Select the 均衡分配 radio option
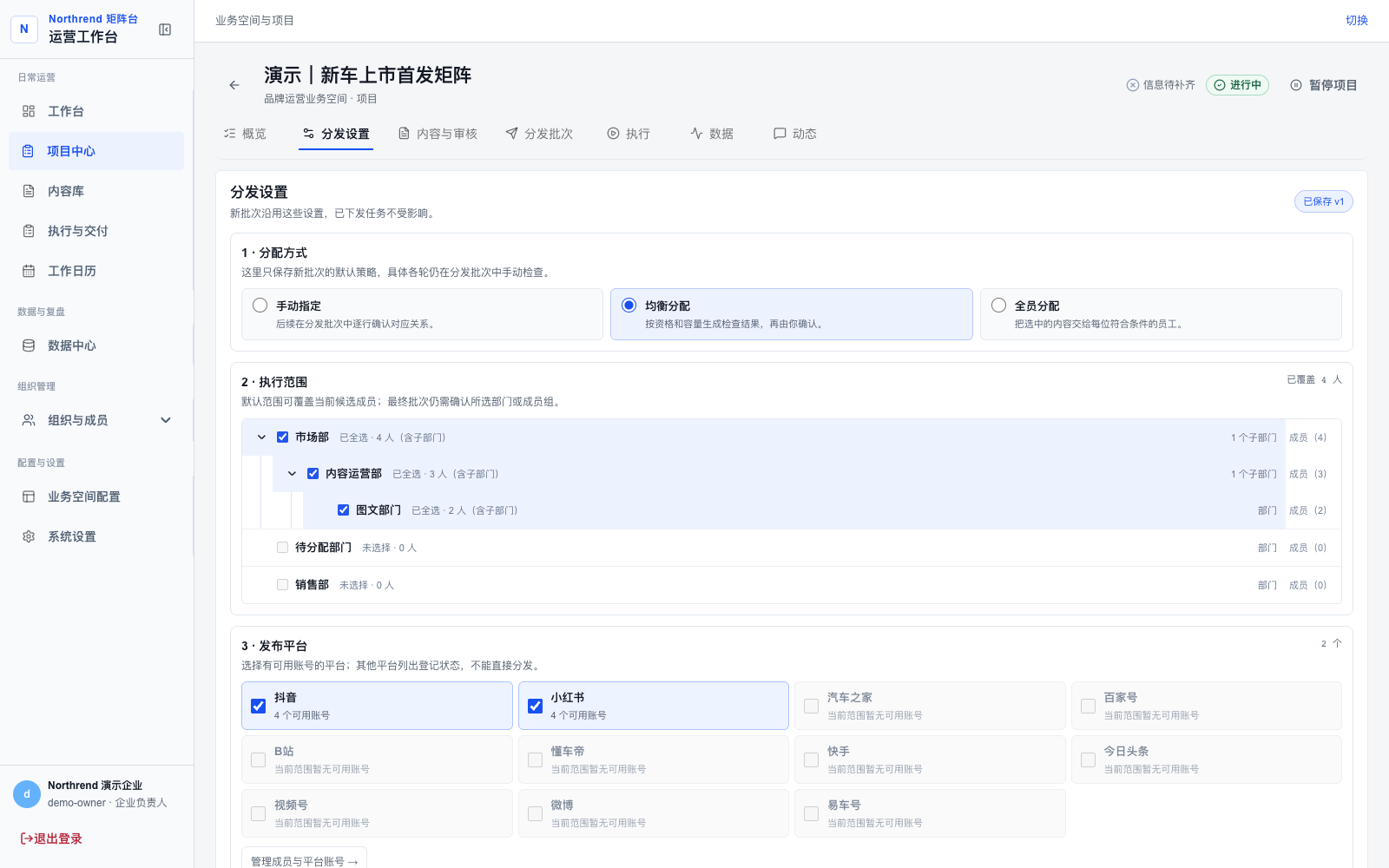 [629, 306]
